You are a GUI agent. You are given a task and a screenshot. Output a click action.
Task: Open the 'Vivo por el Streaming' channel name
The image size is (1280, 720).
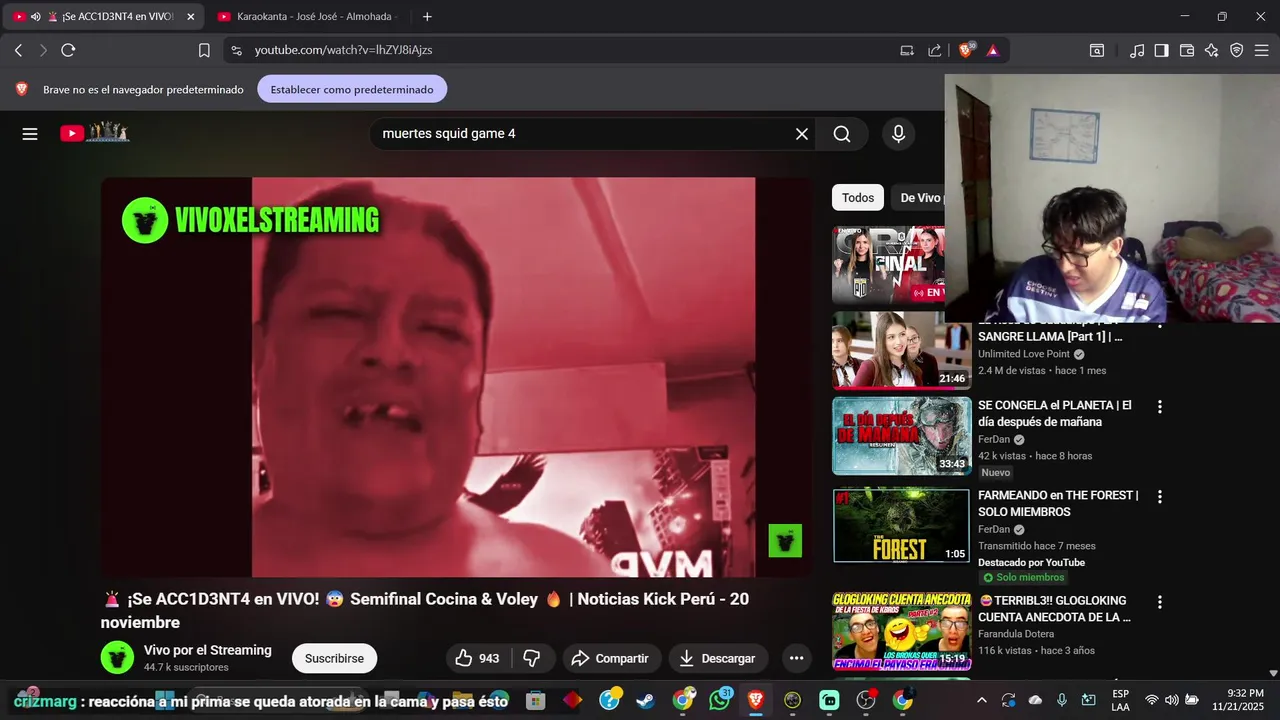point(207,650)
